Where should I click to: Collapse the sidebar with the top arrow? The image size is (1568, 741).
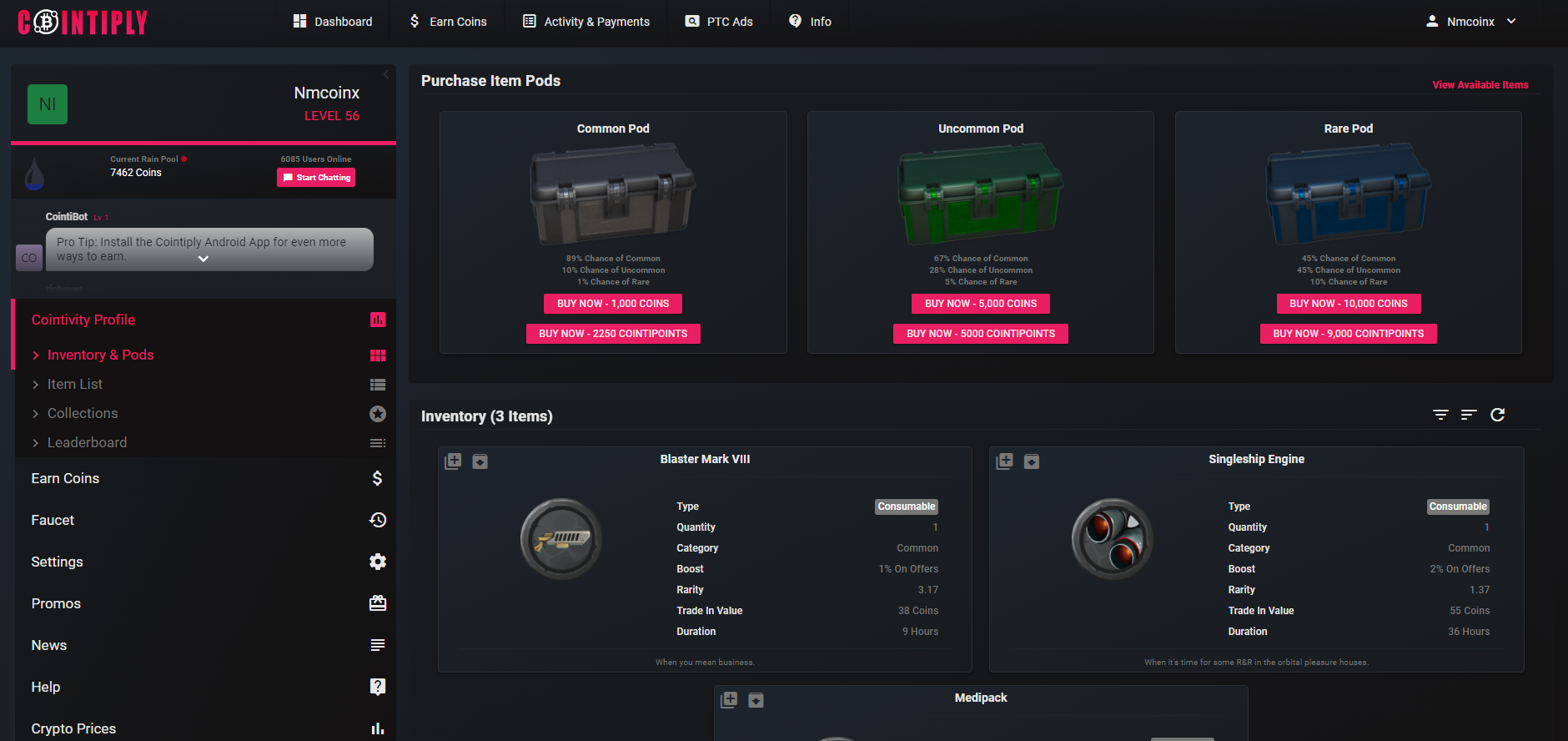386,74
